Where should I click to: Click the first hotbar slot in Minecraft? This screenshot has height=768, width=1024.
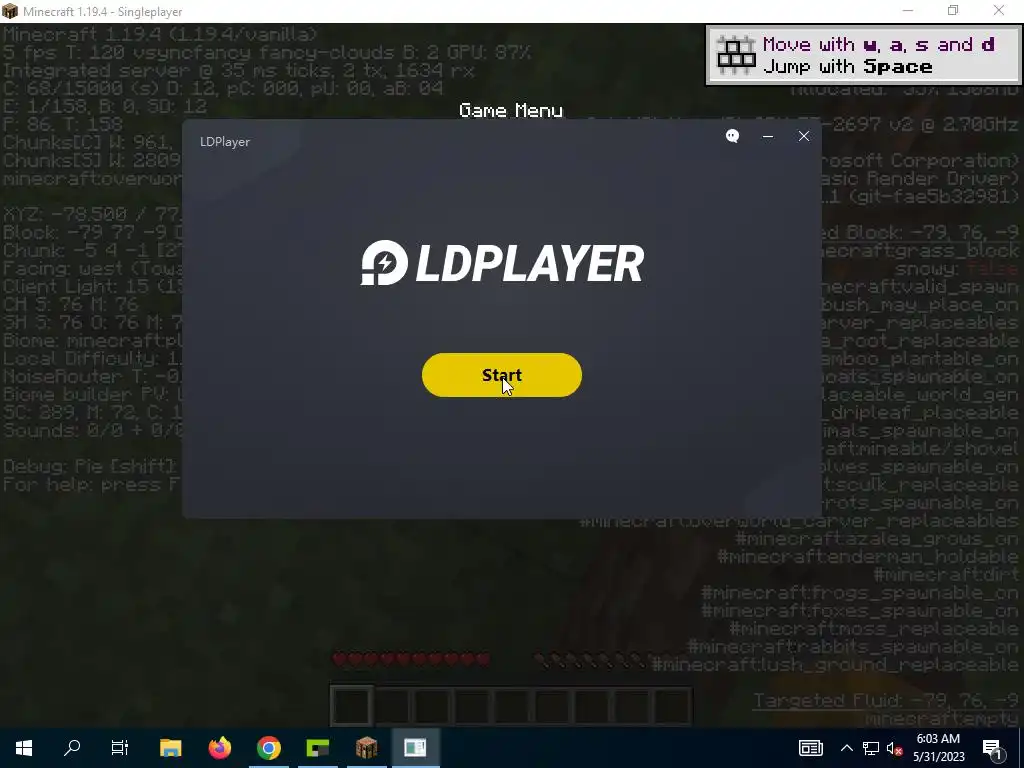point(352,705)
